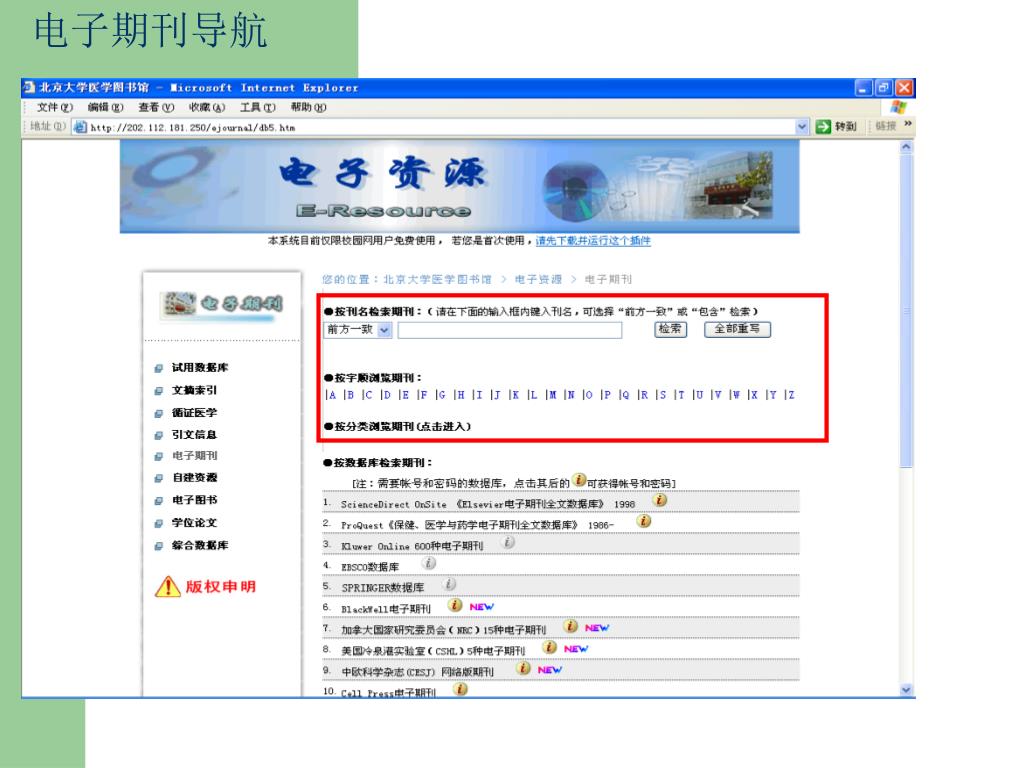Expand links toolbar chevron next to 链接
Screen dimensions: 1024x768
[x=907, y=123]
